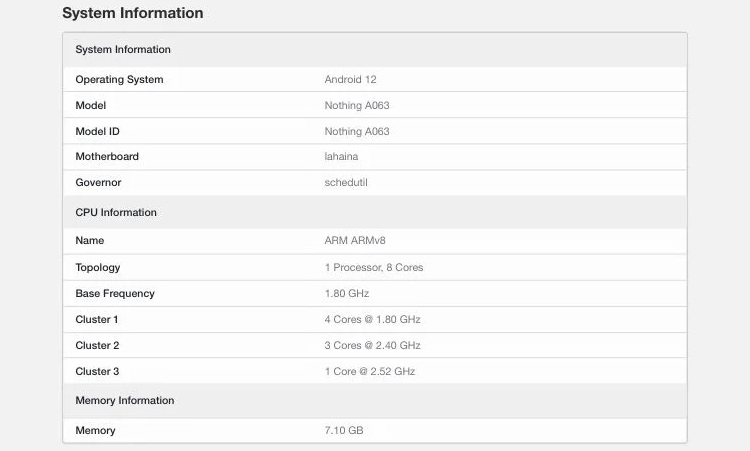The image size is (750, 451).
Task: Click the CPU Information section header
Action: pos(116,213)
